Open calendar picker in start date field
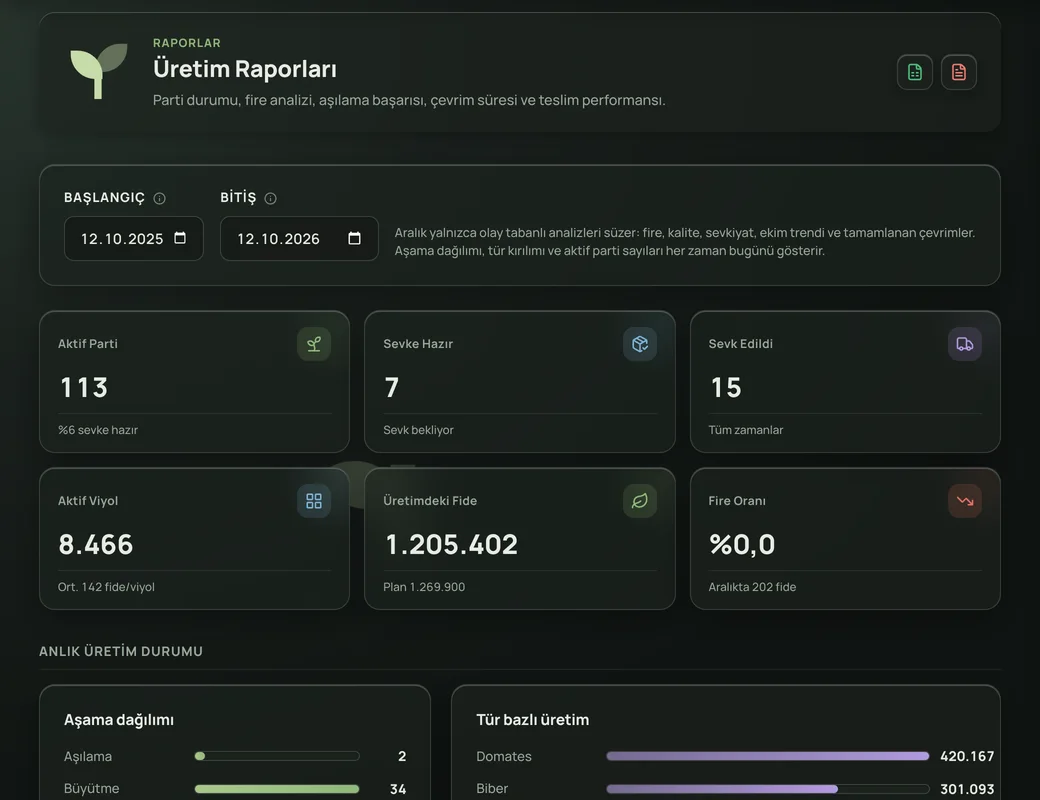This screenshot has height=800, width=1040. (180, 238)
